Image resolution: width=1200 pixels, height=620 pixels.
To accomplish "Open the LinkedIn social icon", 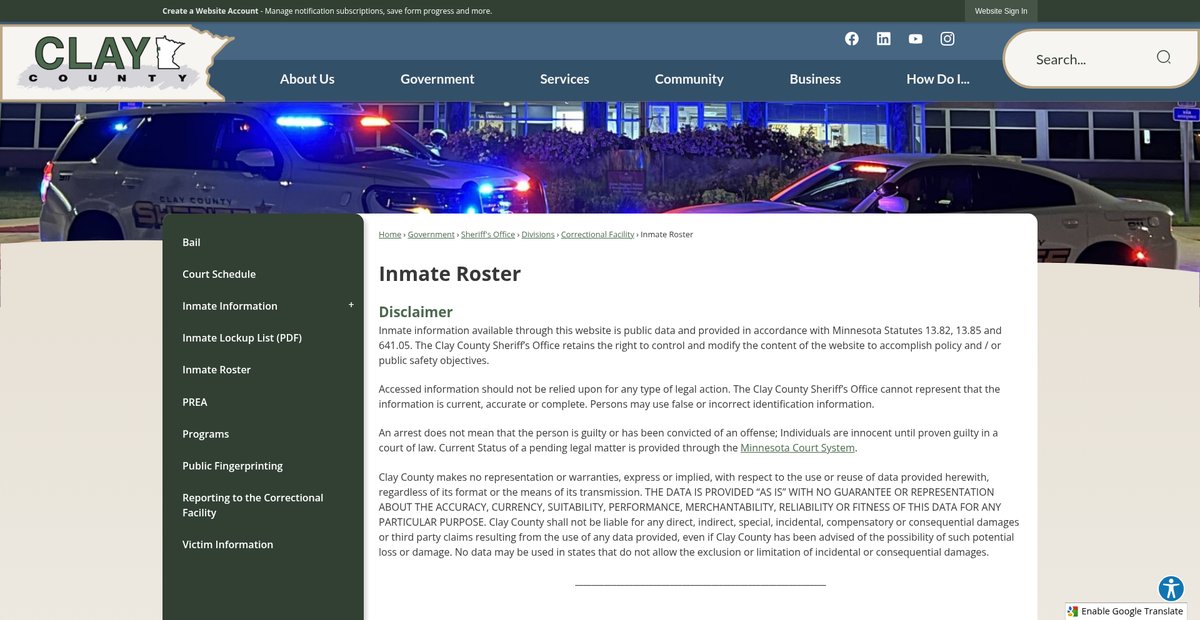I will pos(883,39).
